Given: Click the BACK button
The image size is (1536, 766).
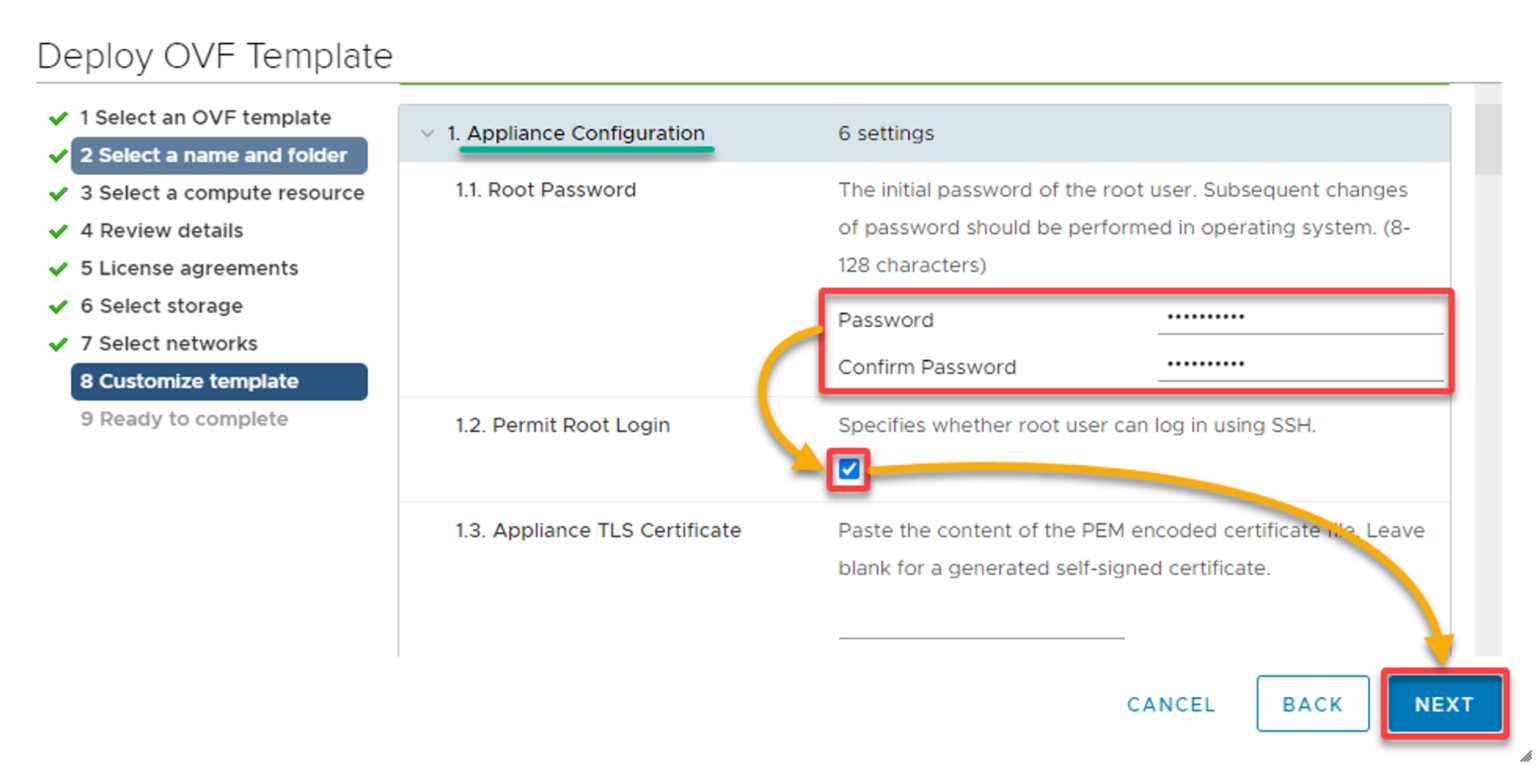Looking at the screenshot, I should click(1312, 704).
